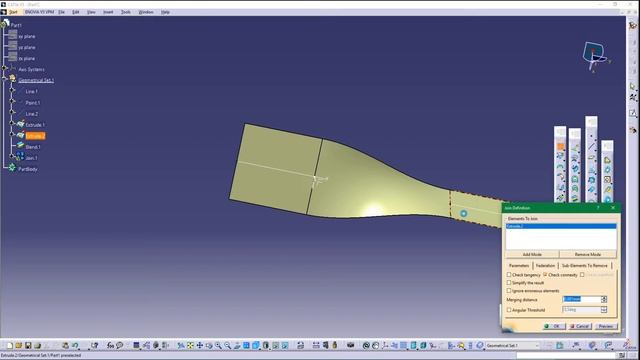Enable Simplify the result checkbox
The image size is (640, 360).
(x=509, y=282)
